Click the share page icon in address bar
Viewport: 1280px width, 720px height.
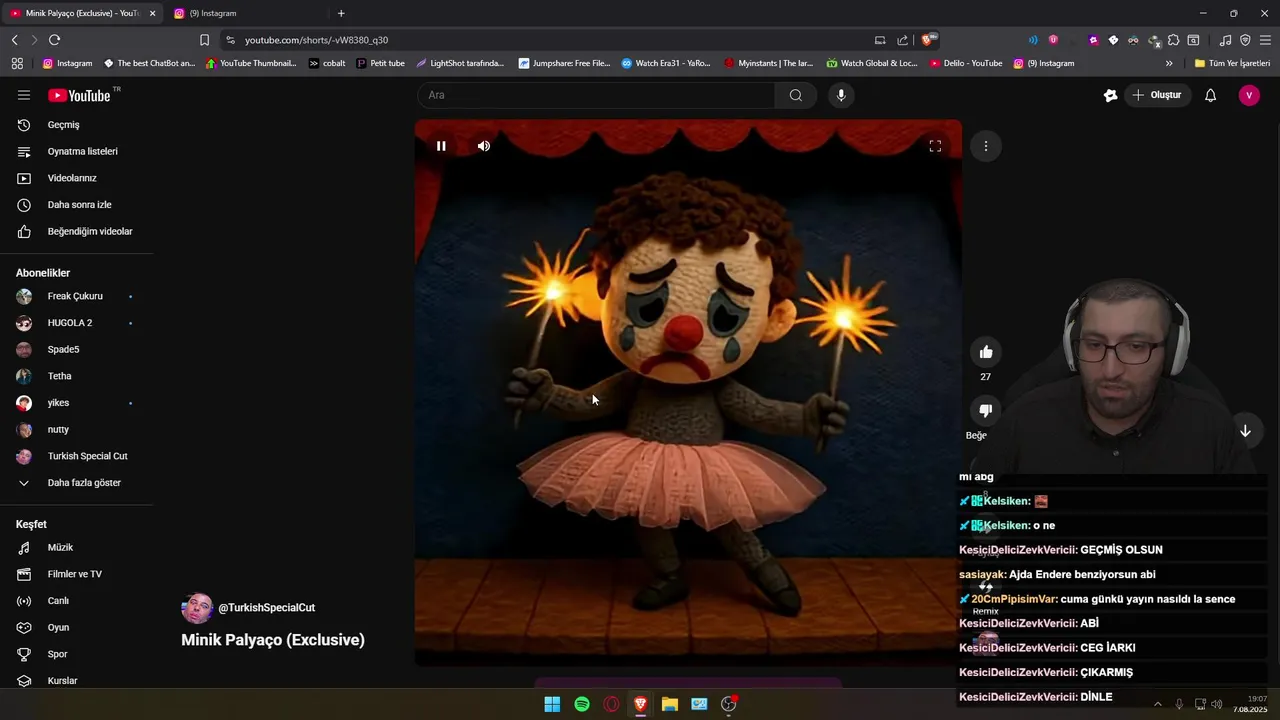coord(902,40)
